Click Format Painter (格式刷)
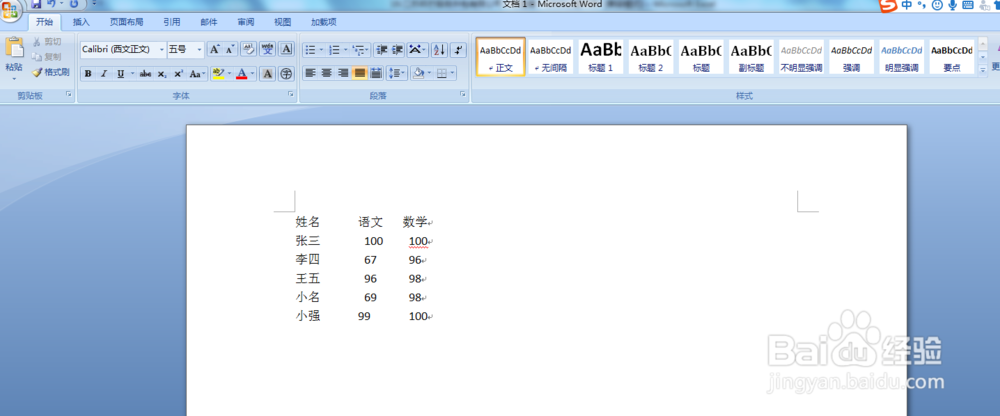 point(52,72)
